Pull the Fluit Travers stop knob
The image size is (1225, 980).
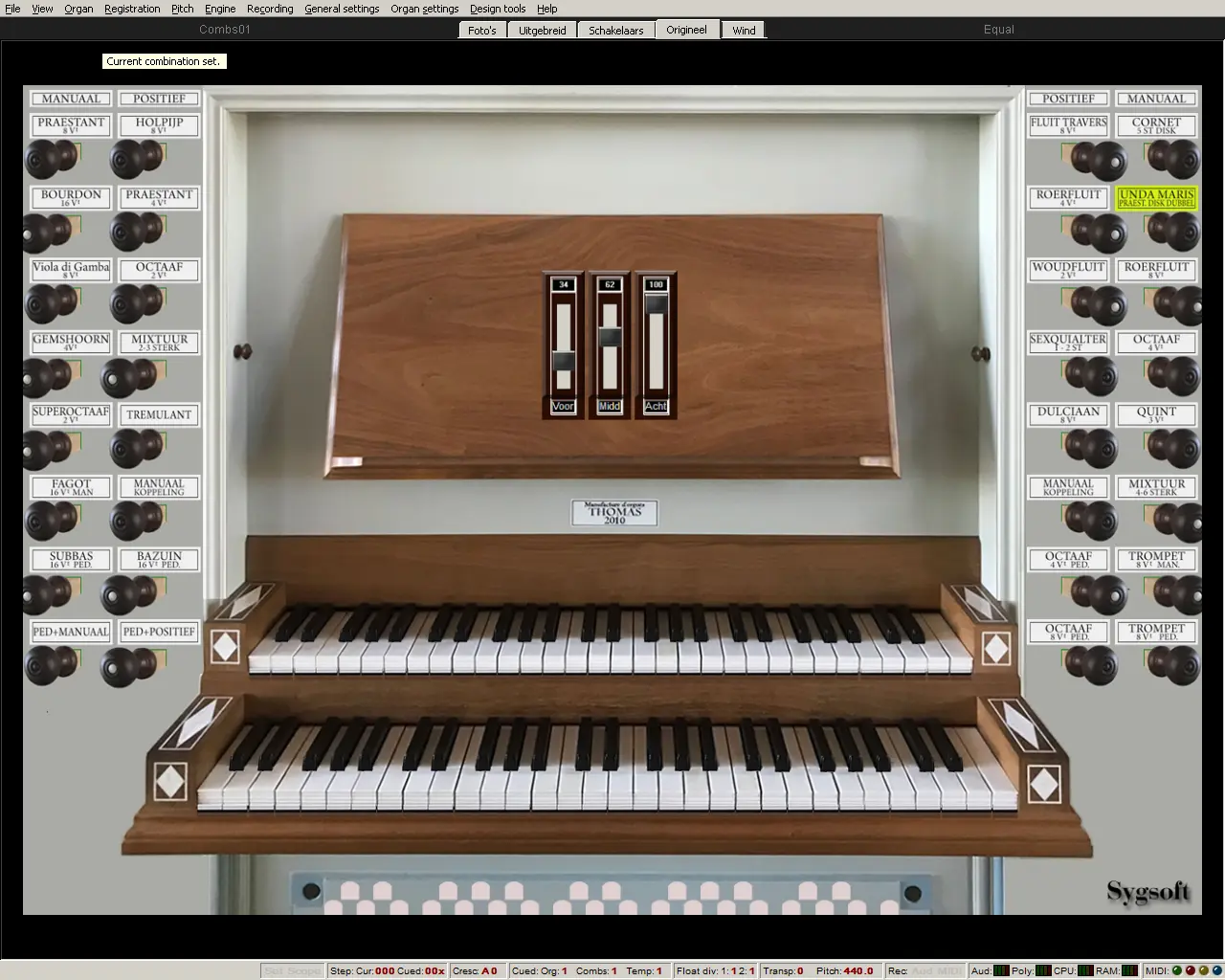point(1098,160)
